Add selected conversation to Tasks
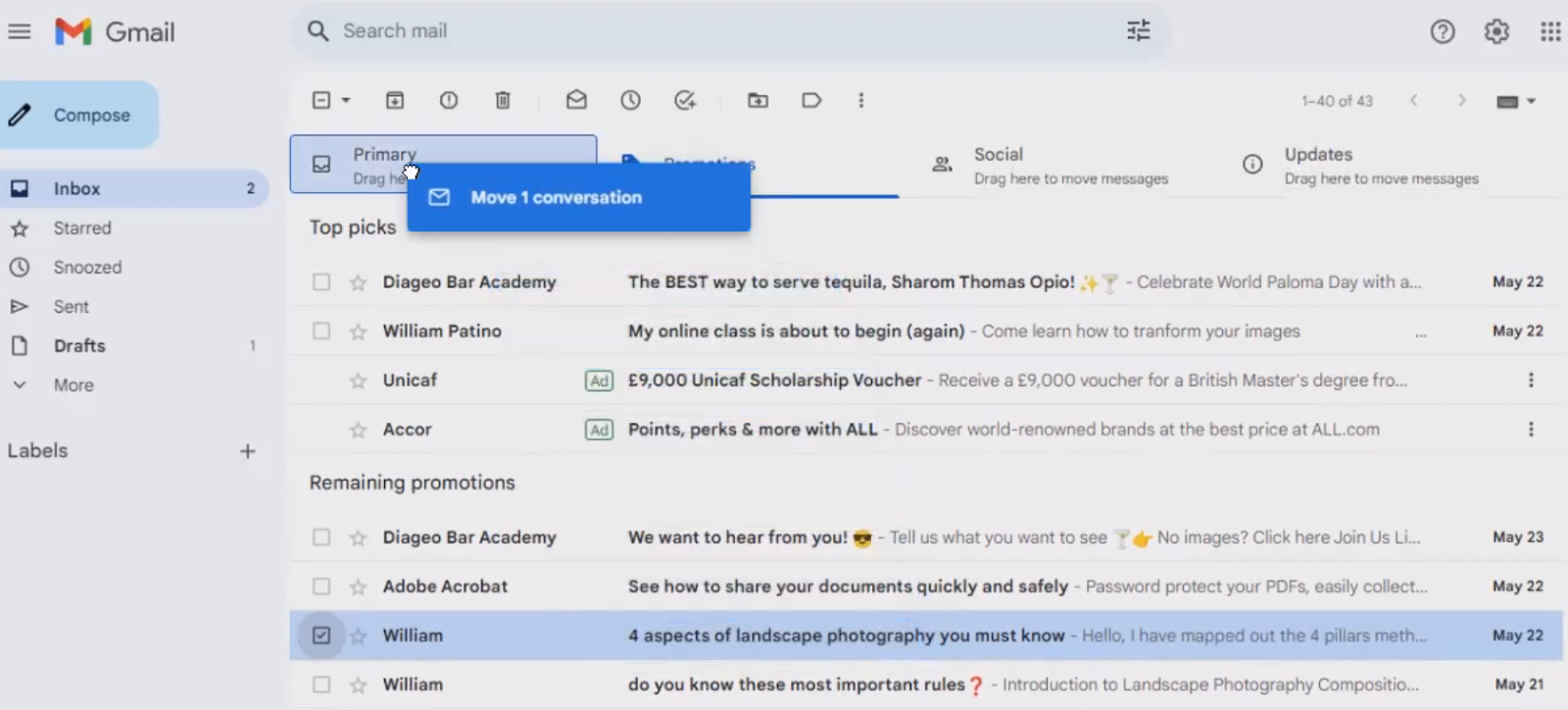This screenshot has height=710, width=1568. [x=685, y=100]
